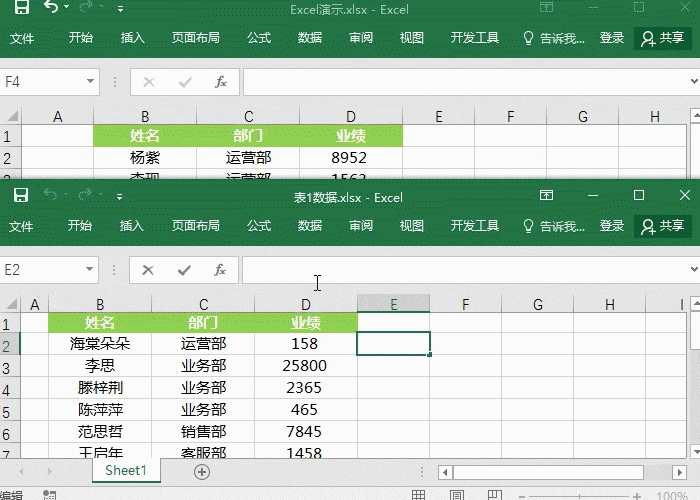Click Enter checkmark in E2 formula bar
Image resolution: width=700 pixels, height=500 pixels.
[184, 270]
